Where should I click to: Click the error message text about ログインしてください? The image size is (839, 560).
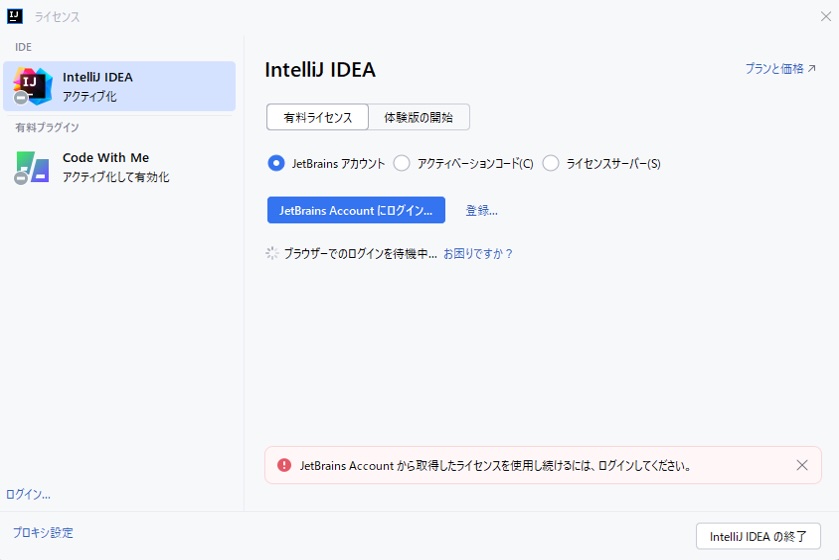click(x=495, y=466)
